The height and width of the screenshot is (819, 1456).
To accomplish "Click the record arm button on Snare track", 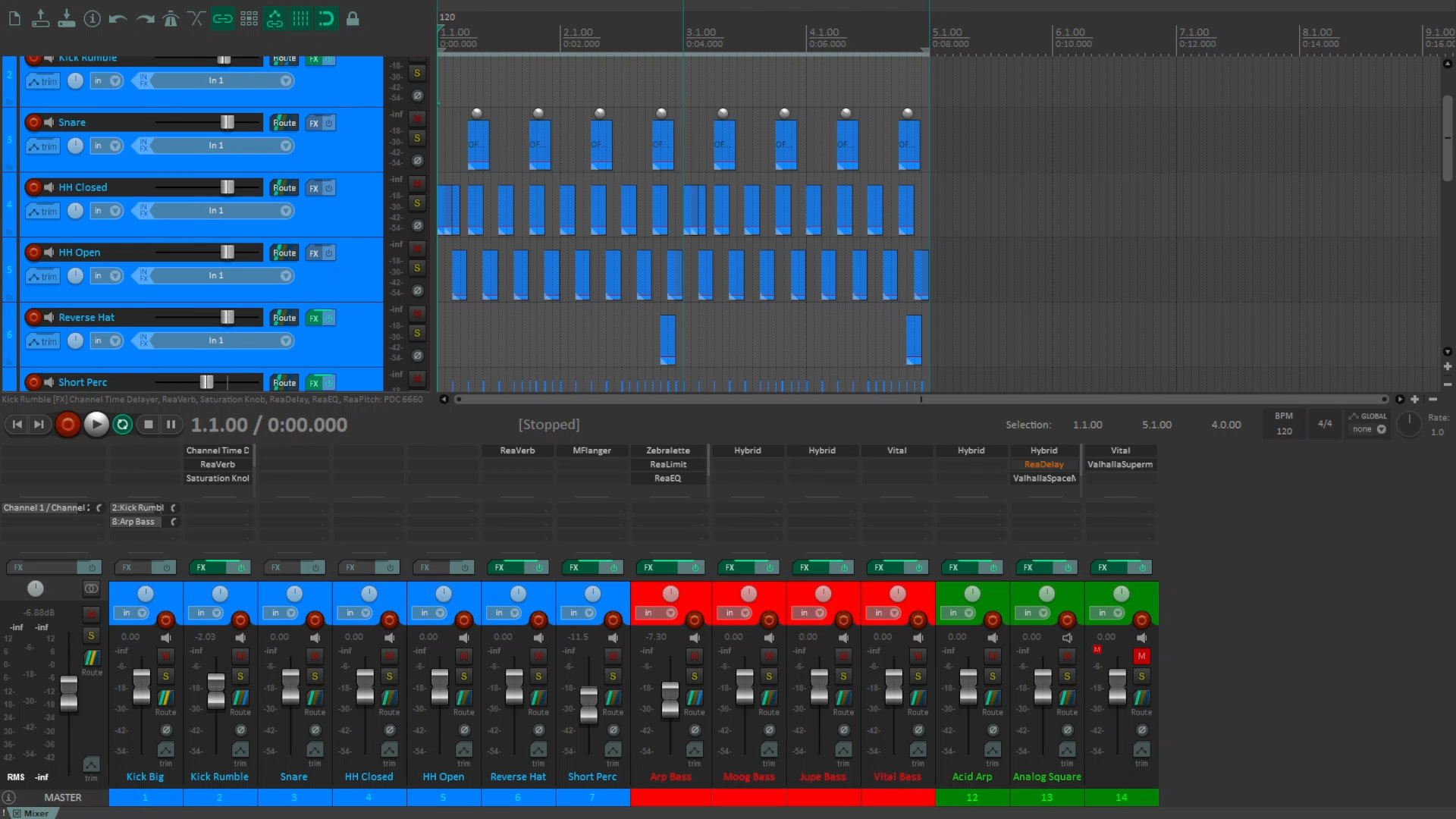I will [33, 122].
